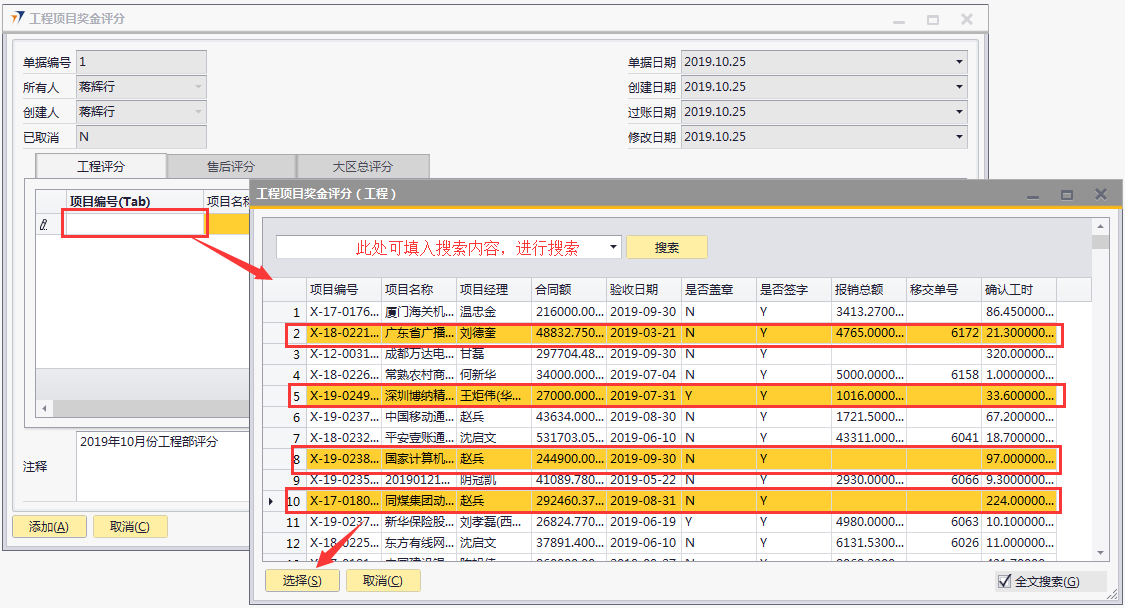1125x608 pixels.
Task: Click the up arrow of the dialog's vertical scrollbar
Action: (x=1100, y=227)
